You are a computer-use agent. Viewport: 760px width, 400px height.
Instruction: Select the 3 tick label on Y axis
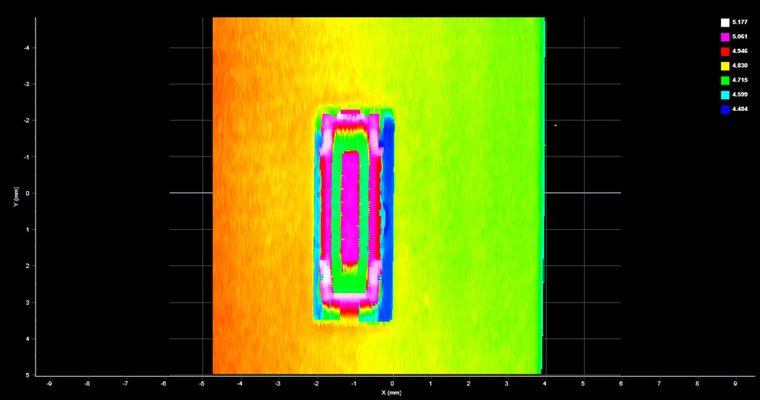click(29, 303)
